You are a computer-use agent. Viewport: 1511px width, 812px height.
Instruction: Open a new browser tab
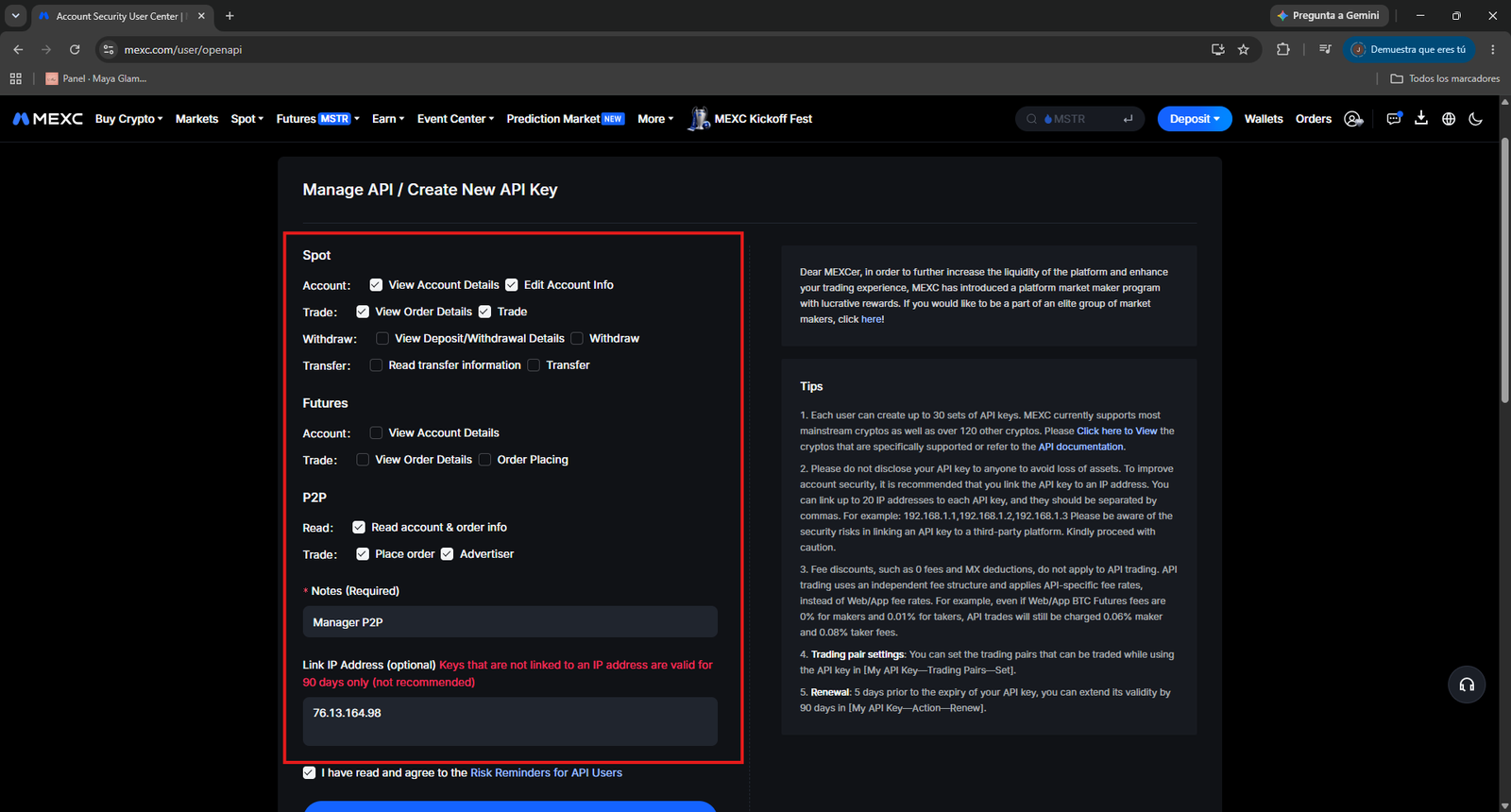pyautogui.click(x=229, y=16)
